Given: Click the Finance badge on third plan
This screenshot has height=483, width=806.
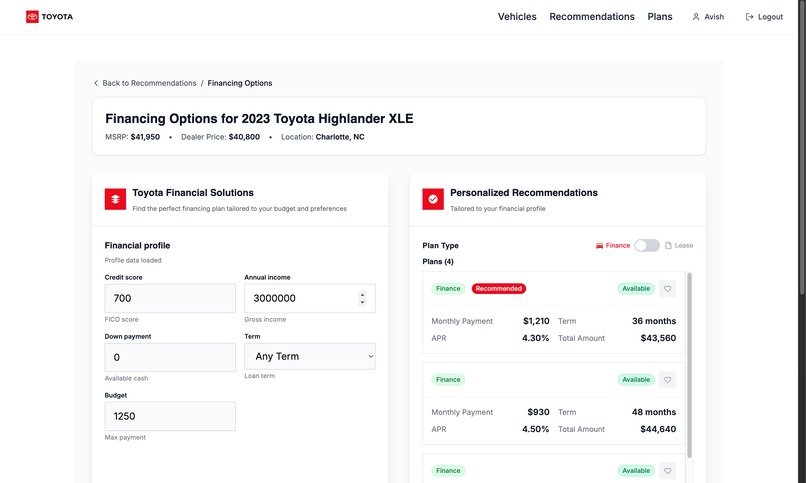Looking at the screenshot, I should coord(448,471).
